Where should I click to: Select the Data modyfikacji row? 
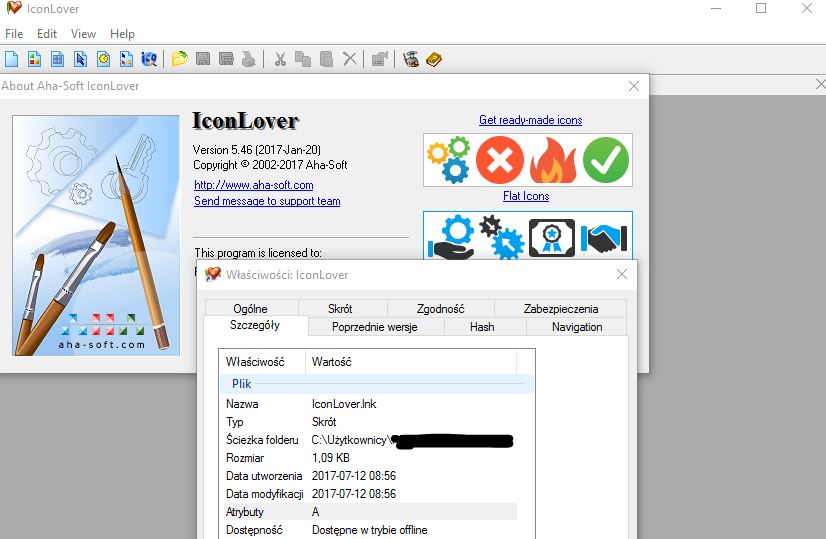(x=370, y=494)
